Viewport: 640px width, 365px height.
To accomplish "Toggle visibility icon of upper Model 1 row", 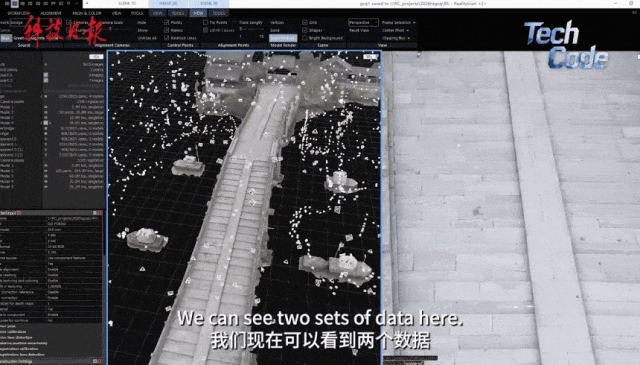I will pyautogui.click(x=46, y=107).
